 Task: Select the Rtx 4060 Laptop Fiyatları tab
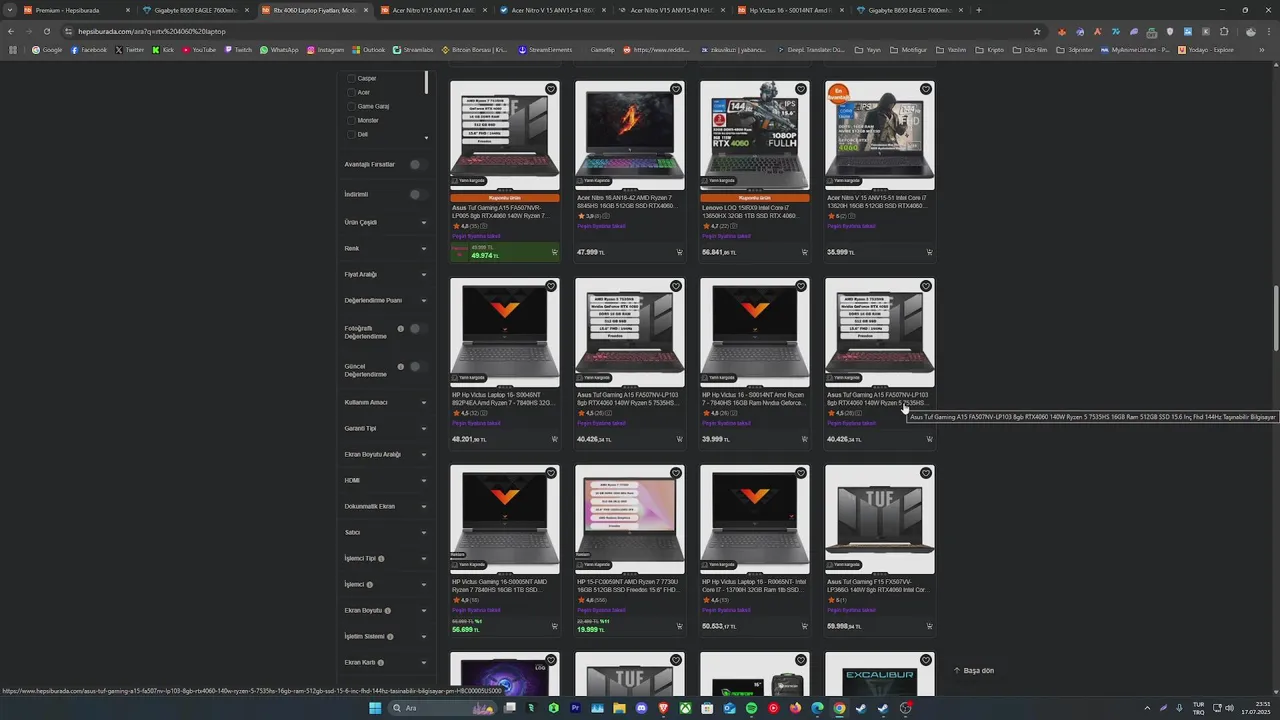coord(315,10)
